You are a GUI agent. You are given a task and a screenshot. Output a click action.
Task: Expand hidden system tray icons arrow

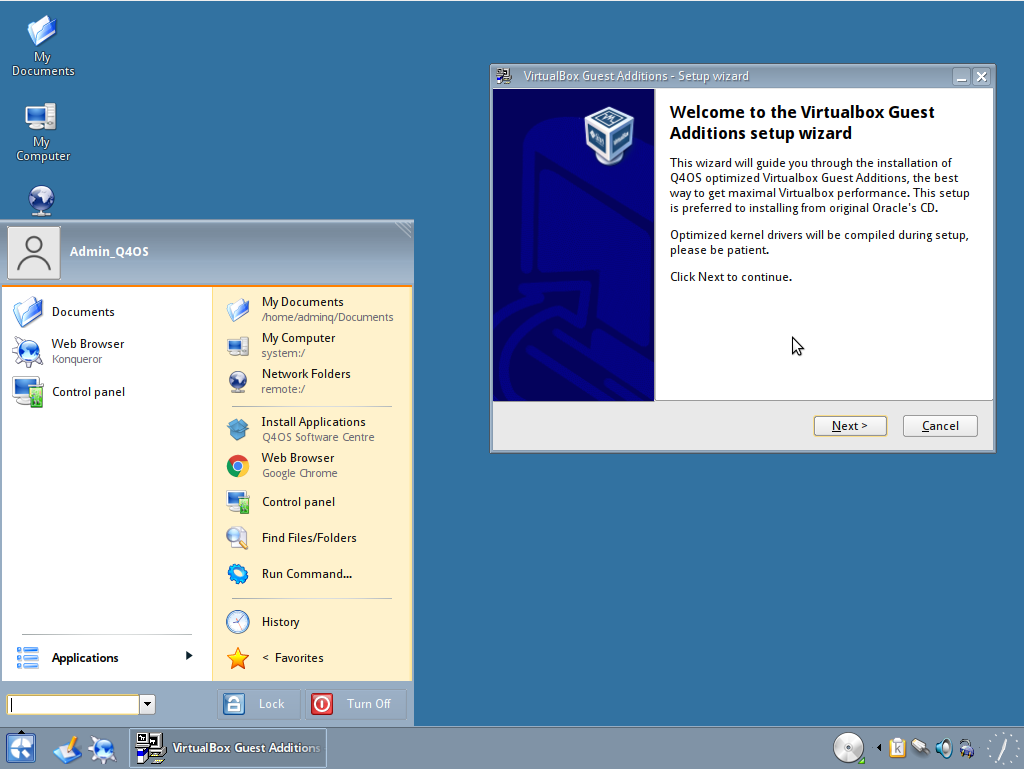click(879, 747)
